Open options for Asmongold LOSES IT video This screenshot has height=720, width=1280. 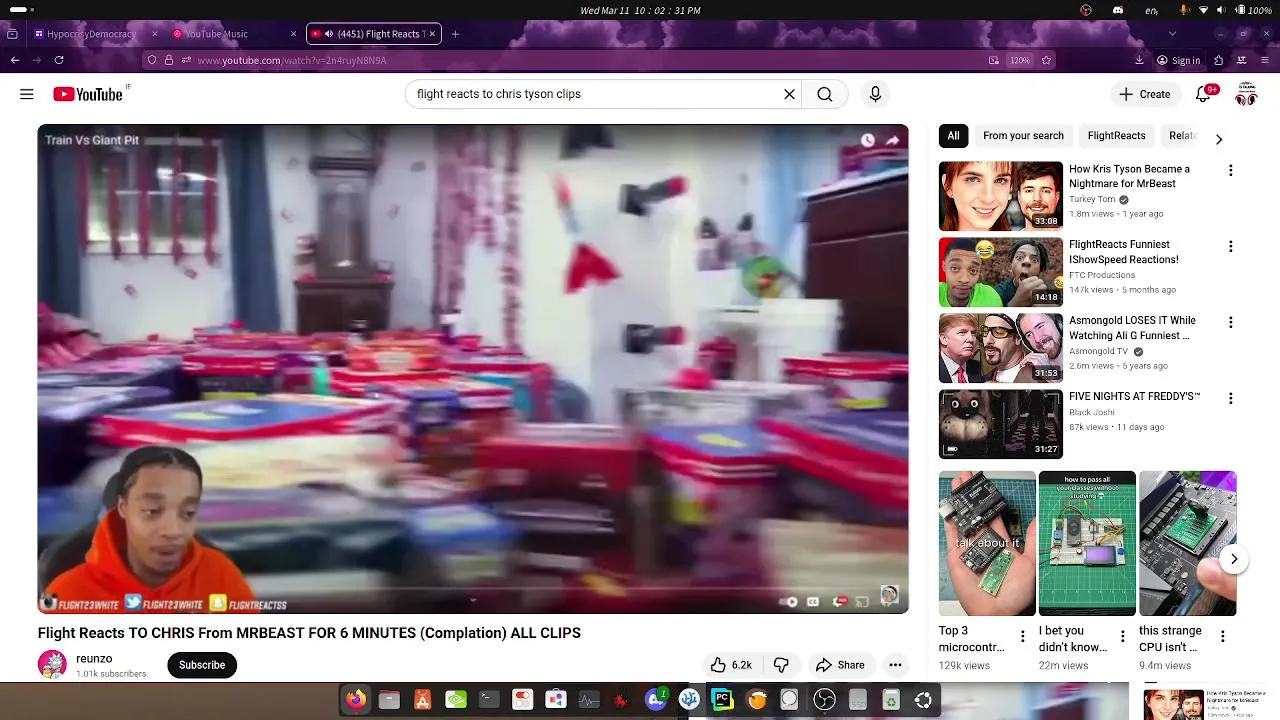[1230, 322]
